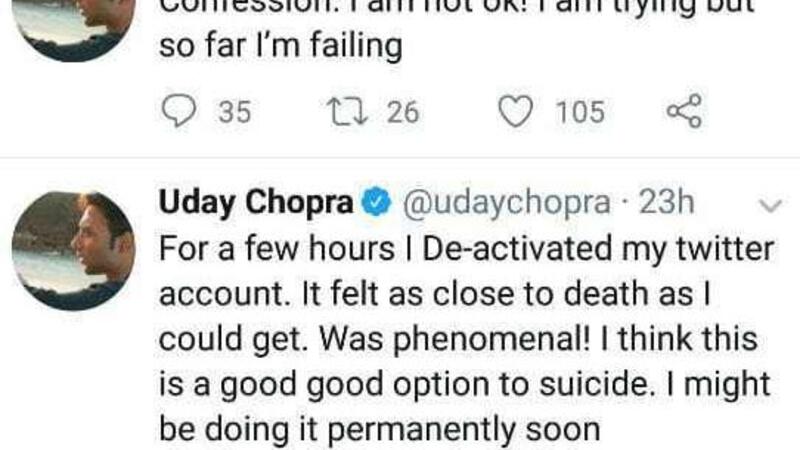Click the like count 105
This screenshot has height=450, width=800.
click(580, 112)
